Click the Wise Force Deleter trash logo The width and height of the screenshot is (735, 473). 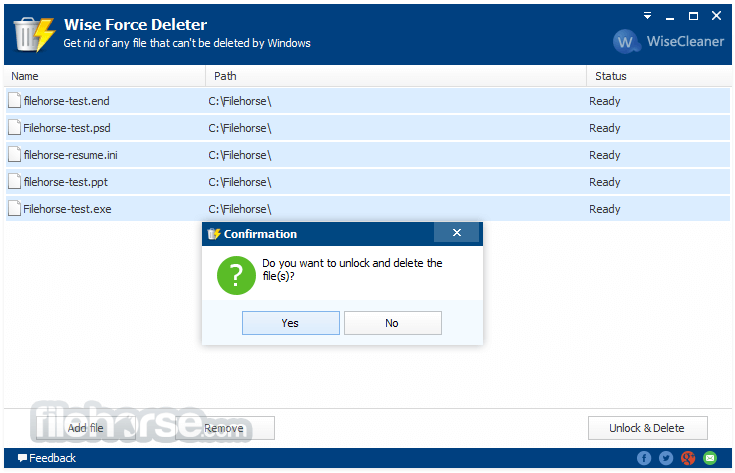pyautogui.click(x=34, y=34)
